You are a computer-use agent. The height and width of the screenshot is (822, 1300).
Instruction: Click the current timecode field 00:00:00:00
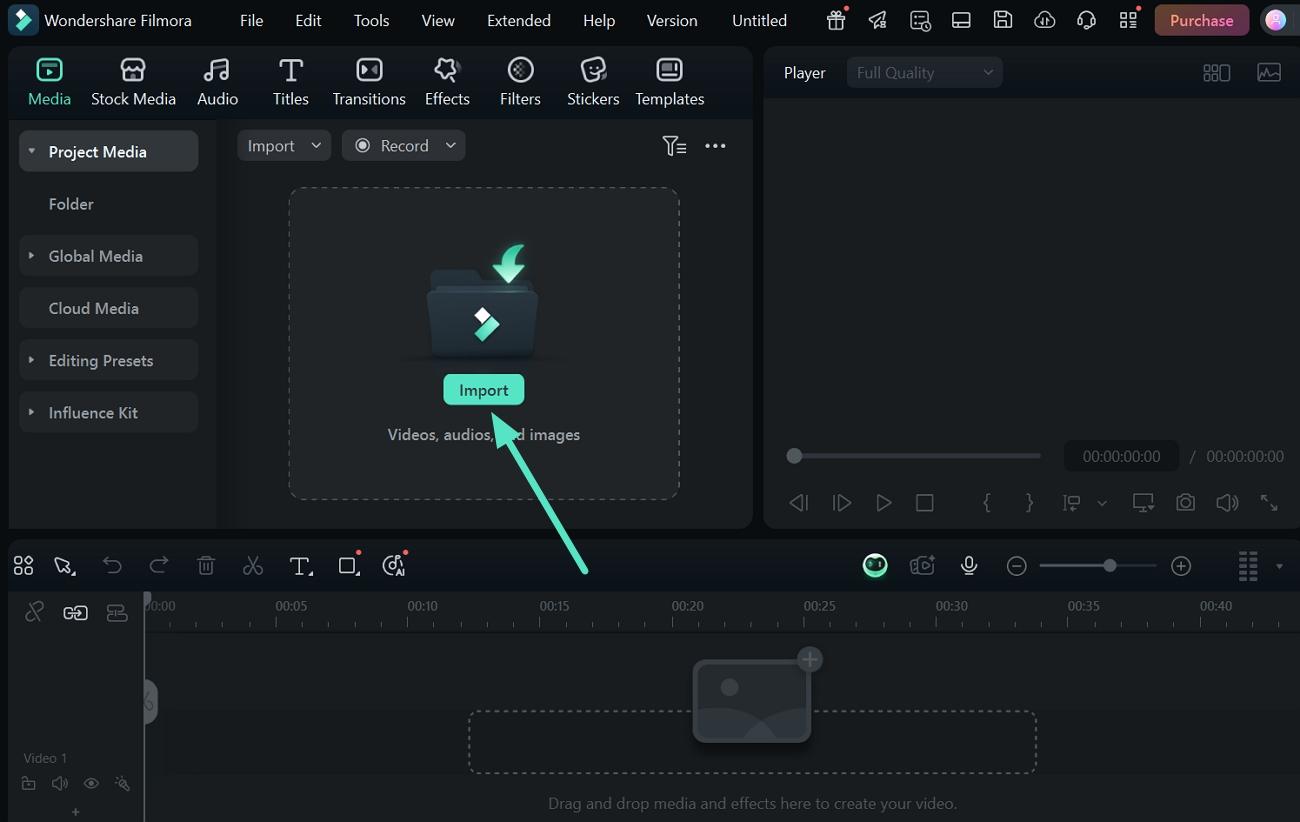(x=1121, y=456)
